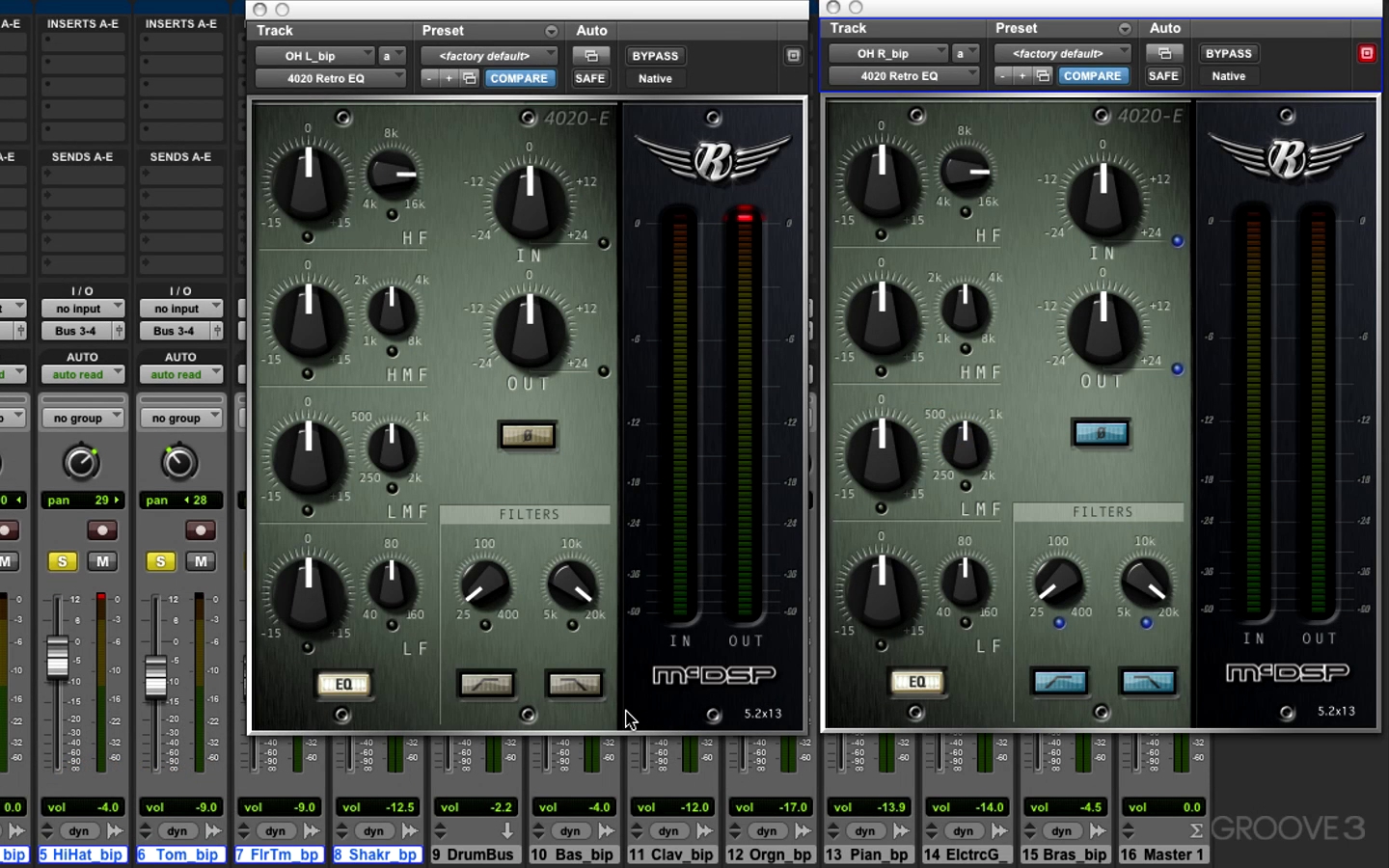This screenshot has width=1389, height=868.
Task: Click 100 Hz high-pass filter knob in left plugin
Action: pyautogui.click(x=484, y=583)
